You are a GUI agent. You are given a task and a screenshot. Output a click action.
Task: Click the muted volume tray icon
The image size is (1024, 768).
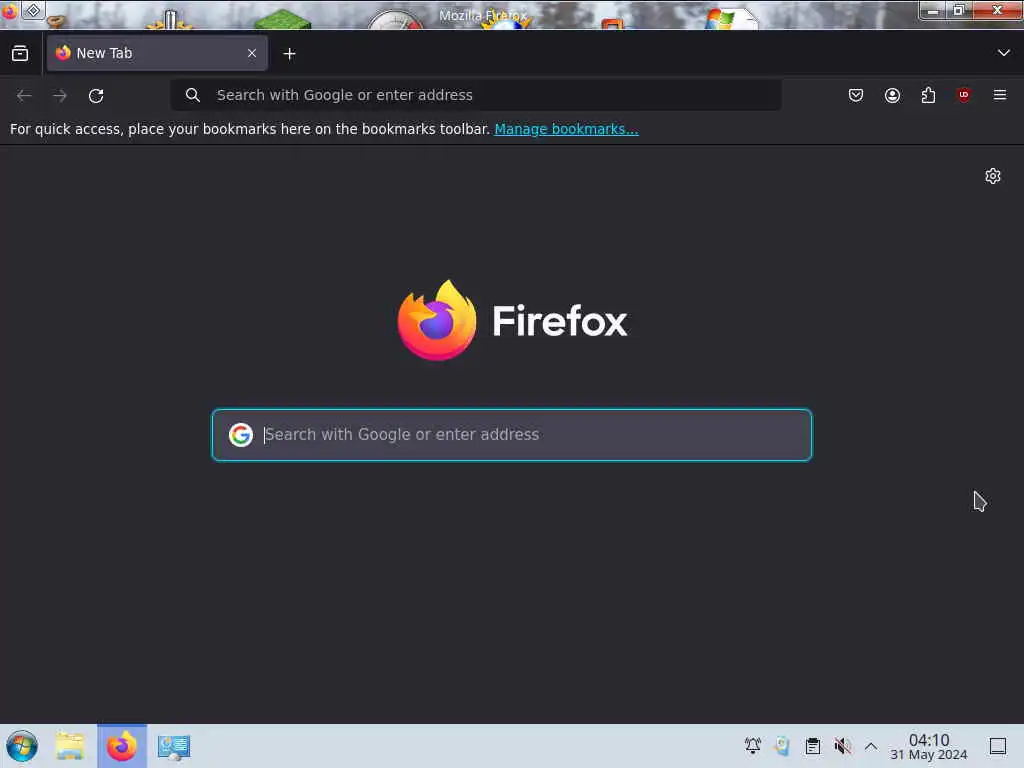(842, 746)
